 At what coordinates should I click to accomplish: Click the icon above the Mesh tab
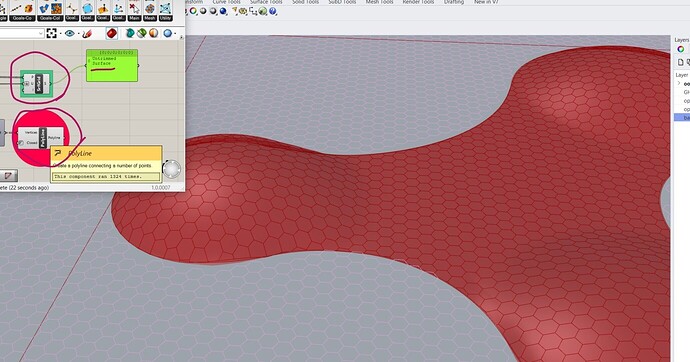click(150, 8)
